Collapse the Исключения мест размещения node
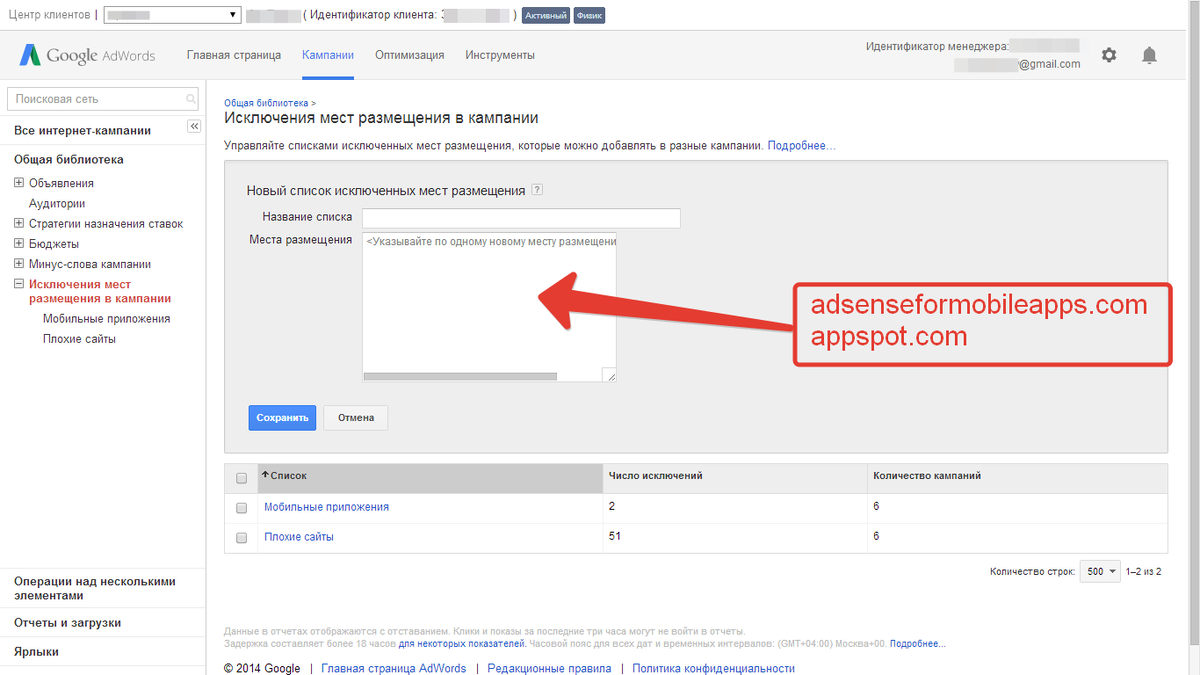1200x675 pixels. (x=19, y=284)
